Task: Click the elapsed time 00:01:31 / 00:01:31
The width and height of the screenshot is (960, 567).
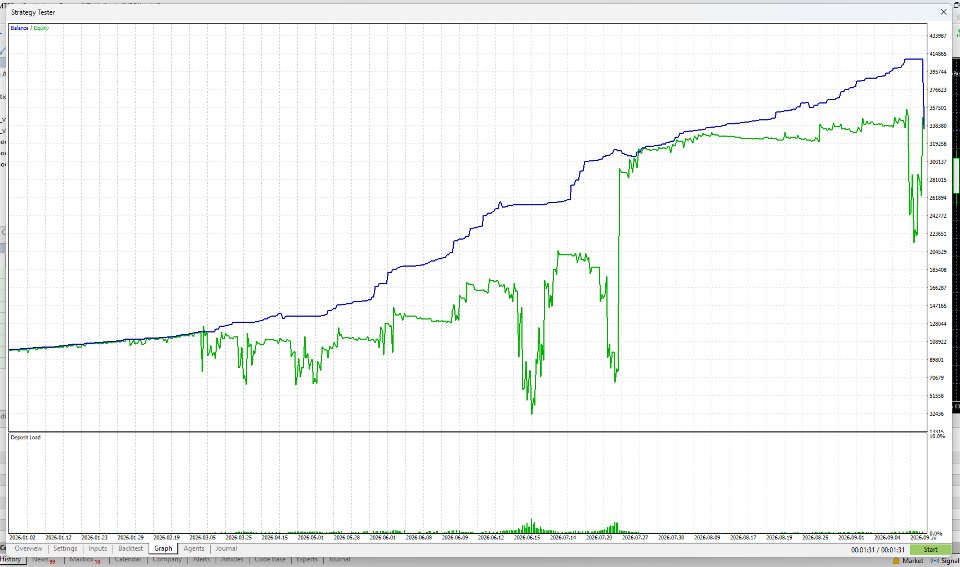Action: pyautogui.click(x=877, y=550)
